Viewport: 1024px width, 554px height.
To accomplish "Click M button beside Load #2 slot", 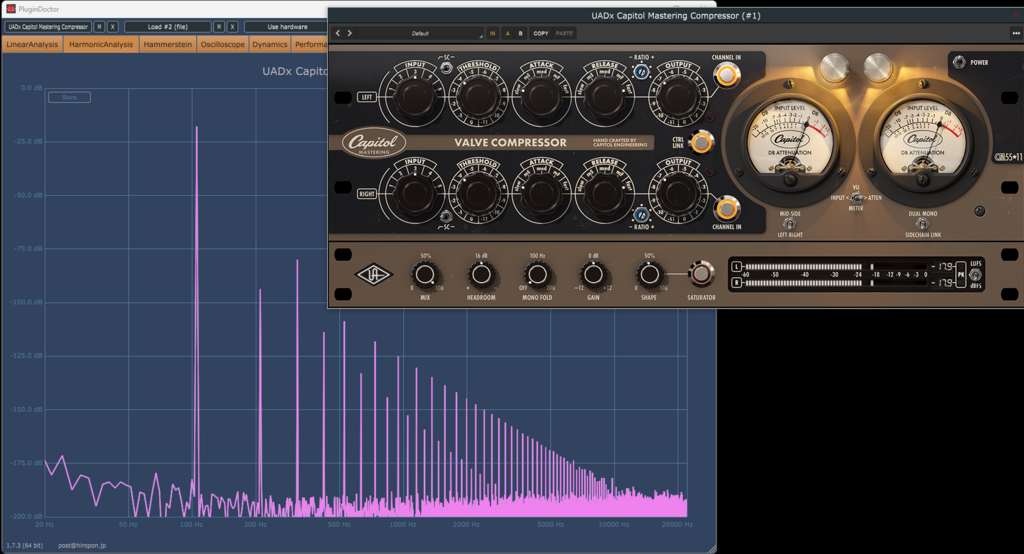I will (219, 27).
